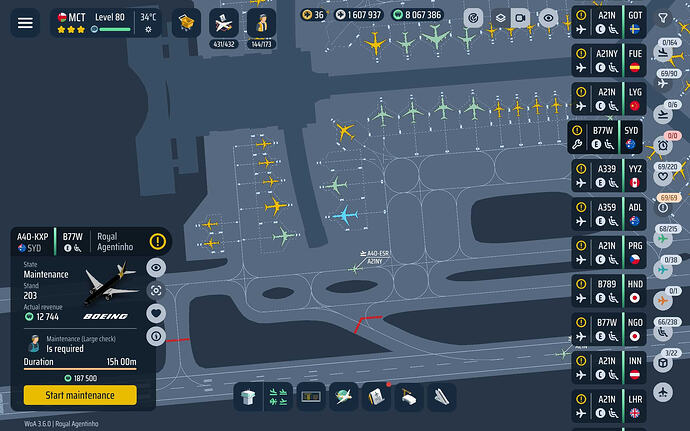690x431 pixels.
Task: Open aircraft info button in panel
Action: pyautogui.click(x=156, y=336)
